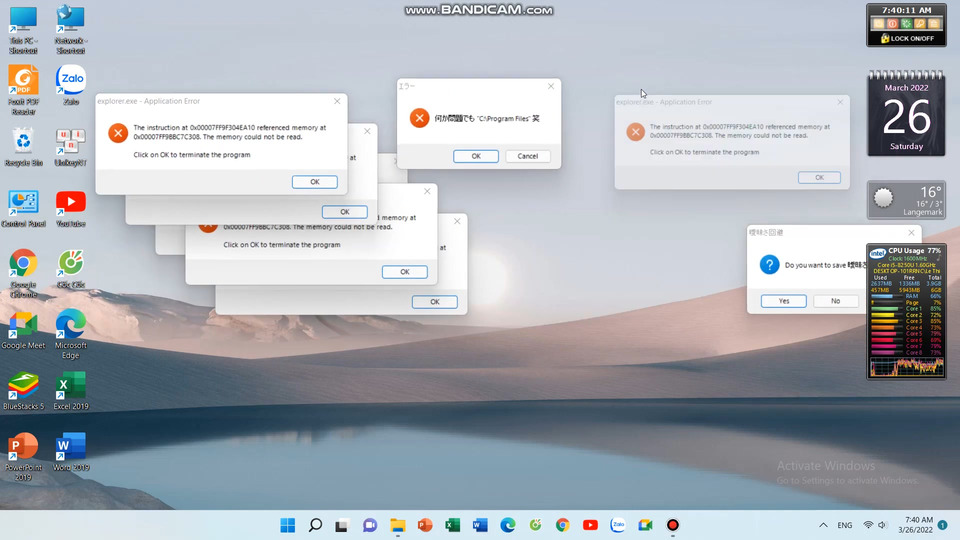The image size is (960, 540).
Task: Open Zalo from the taskbar
Action: pyautogui.click(x=618, y=525)
